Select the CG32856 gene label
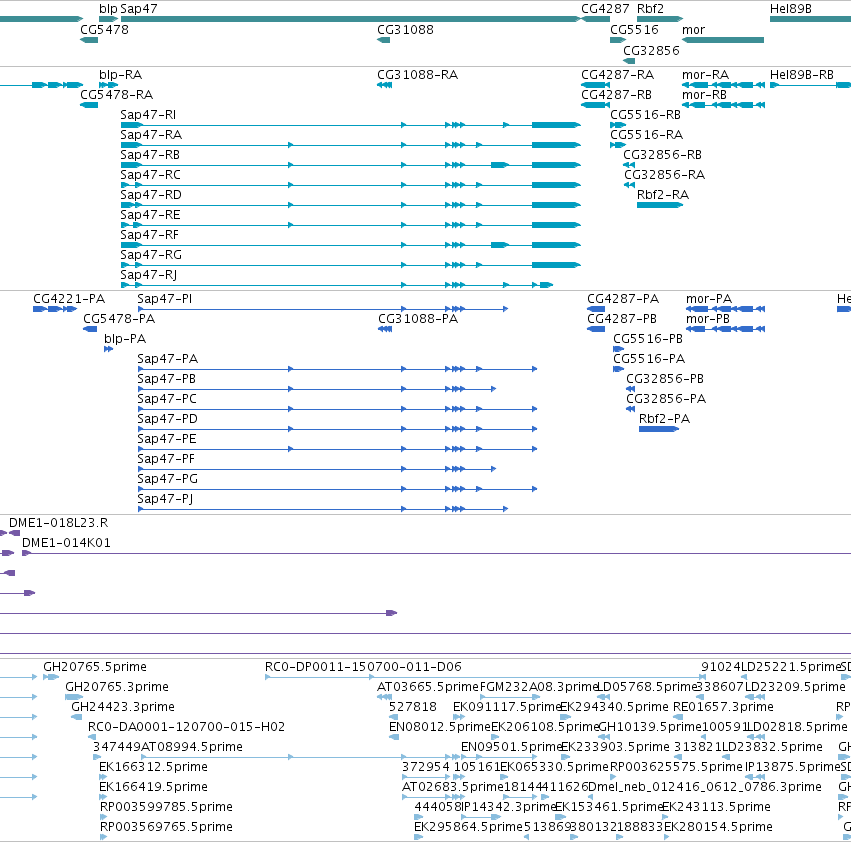Screen dimensions: 851x842 coord(651,51)
